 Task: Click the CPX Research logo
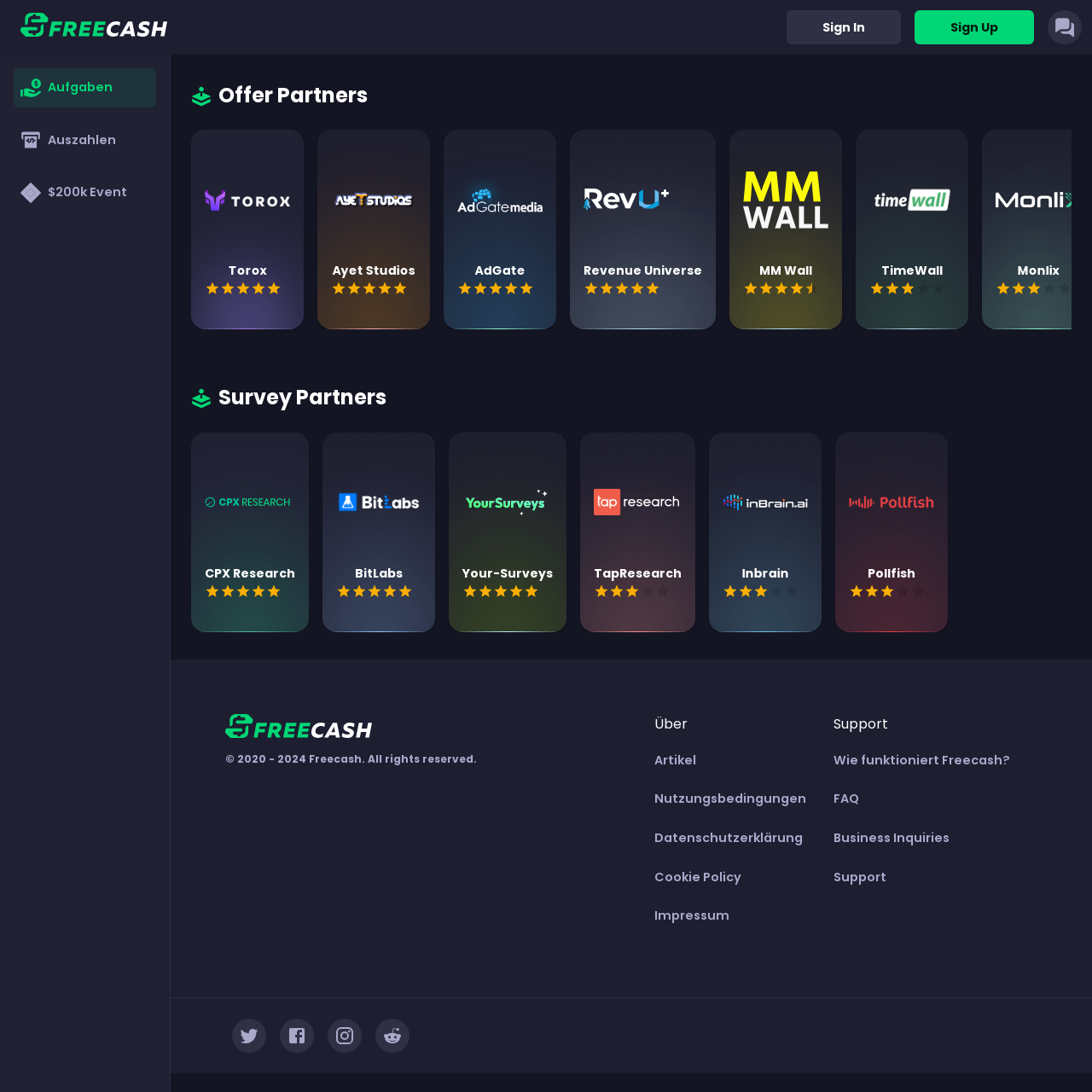coord(247,502)
